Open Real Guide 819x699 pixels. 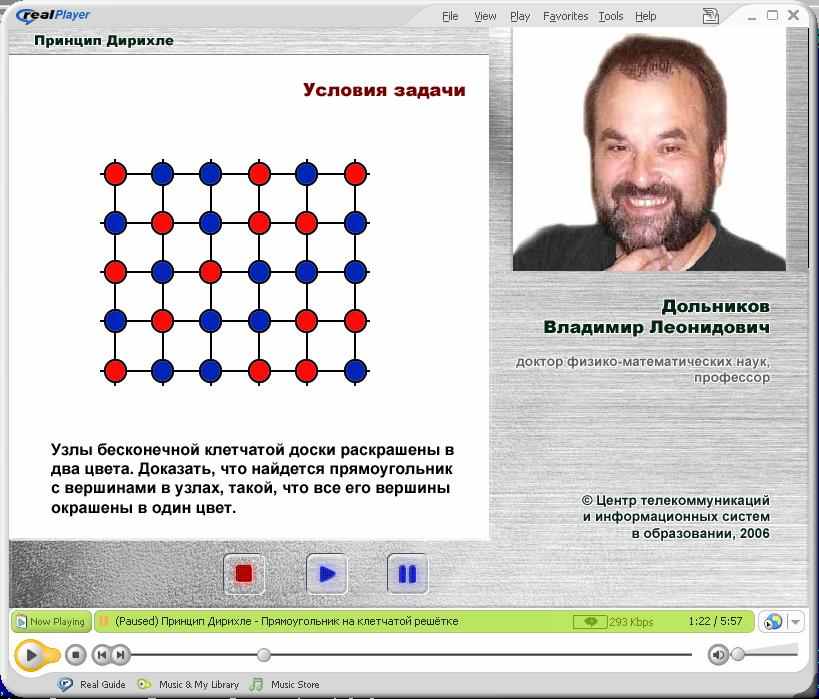[x=102, y=684]
